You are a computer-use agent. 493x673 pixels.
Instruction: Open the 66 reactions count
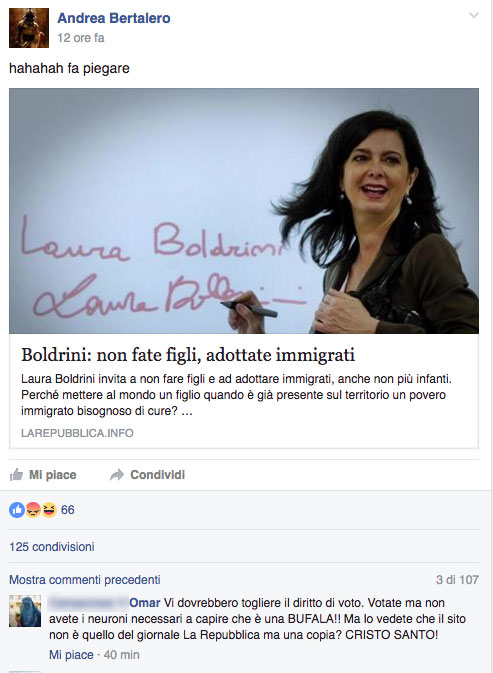pyautogui.click(x=68, y=510)
